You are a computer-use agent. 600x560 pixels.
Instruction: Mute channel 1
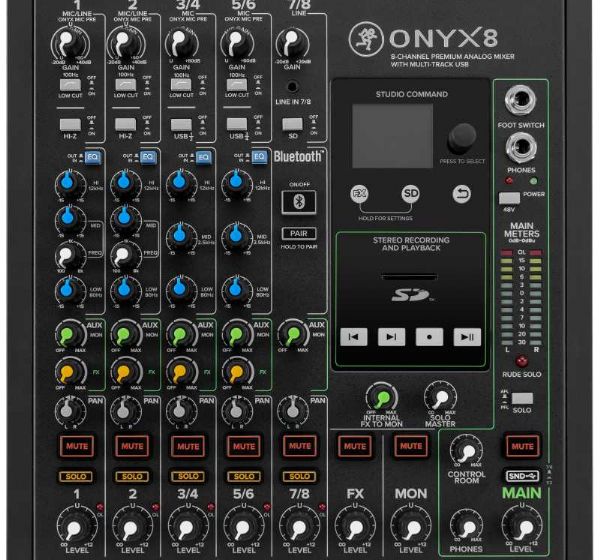tap(77, 446)
